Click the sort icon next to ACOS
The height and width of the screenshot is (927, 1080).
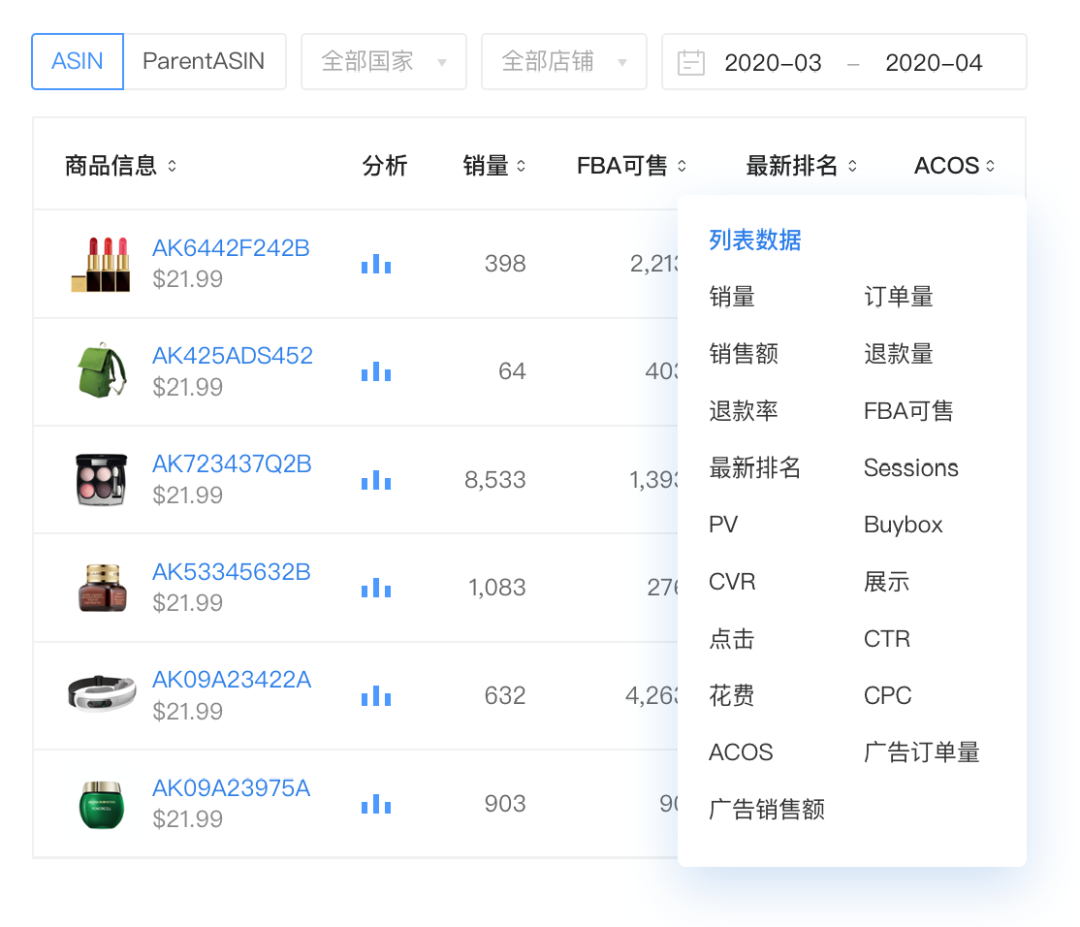click(x=990, y=165)
